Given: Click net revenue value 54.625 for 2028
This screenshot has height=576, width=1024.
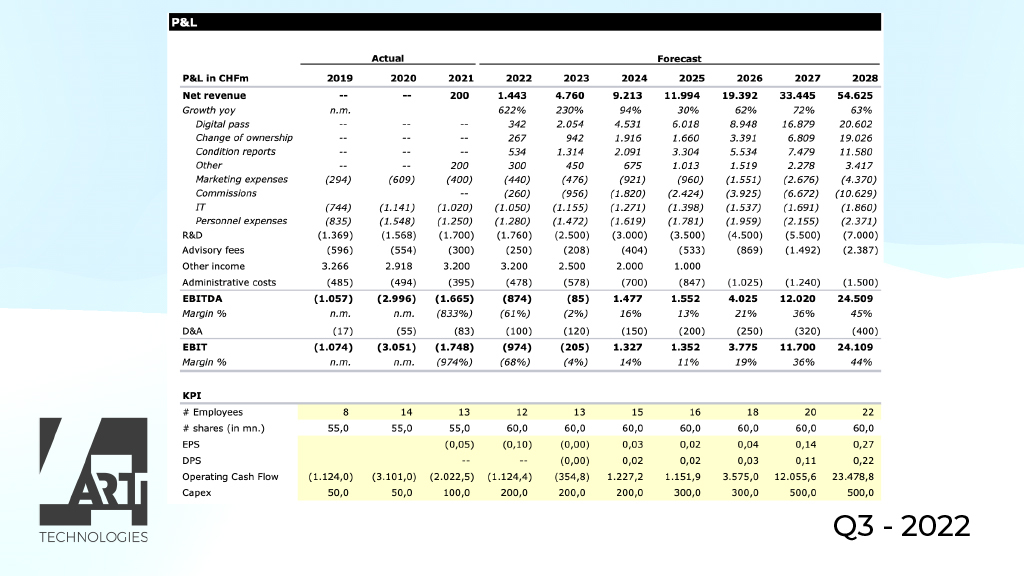Looking at the screenshot, I should [x=855, y=95].
